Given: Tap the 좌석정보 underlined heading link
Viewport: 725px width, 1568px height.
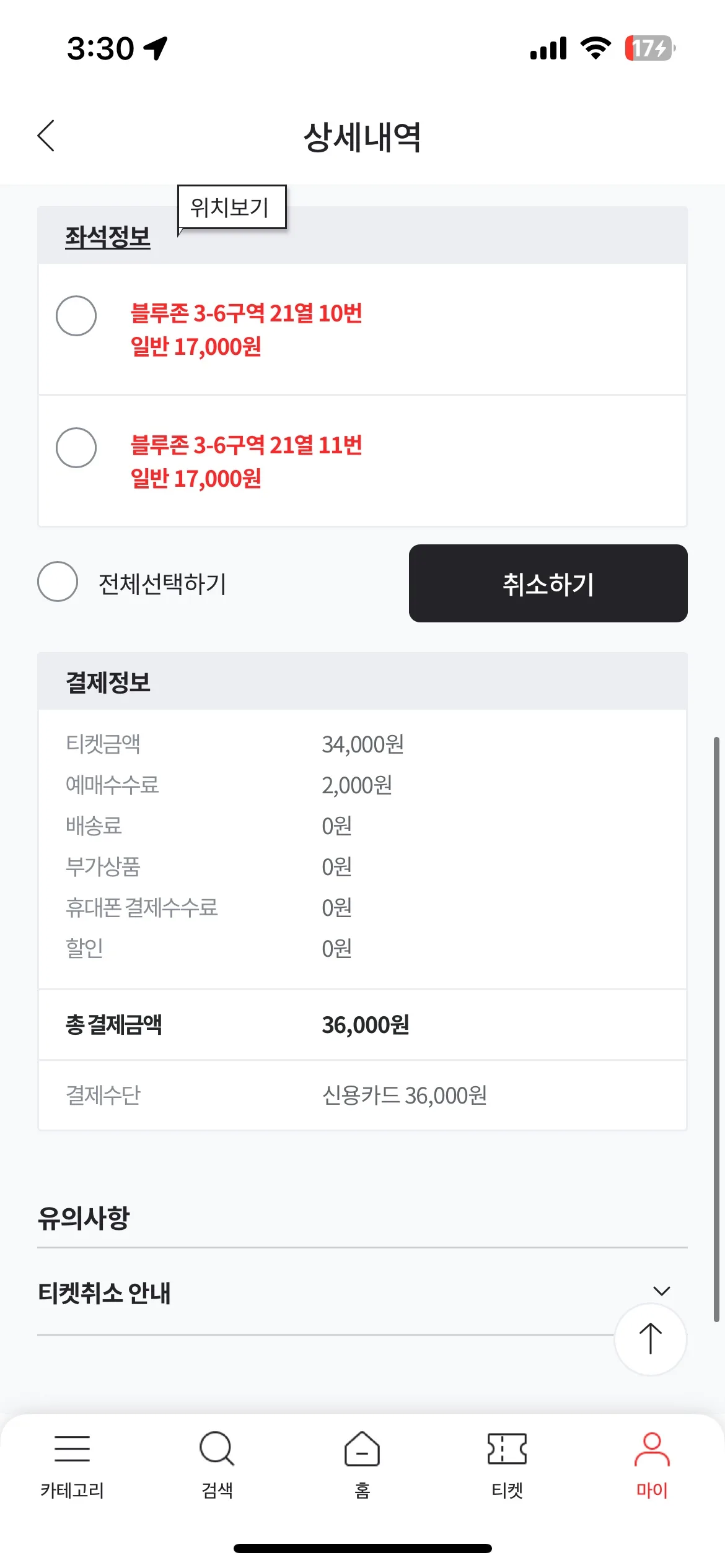Looking at the screenshot, I should click(x=108, y=237).
